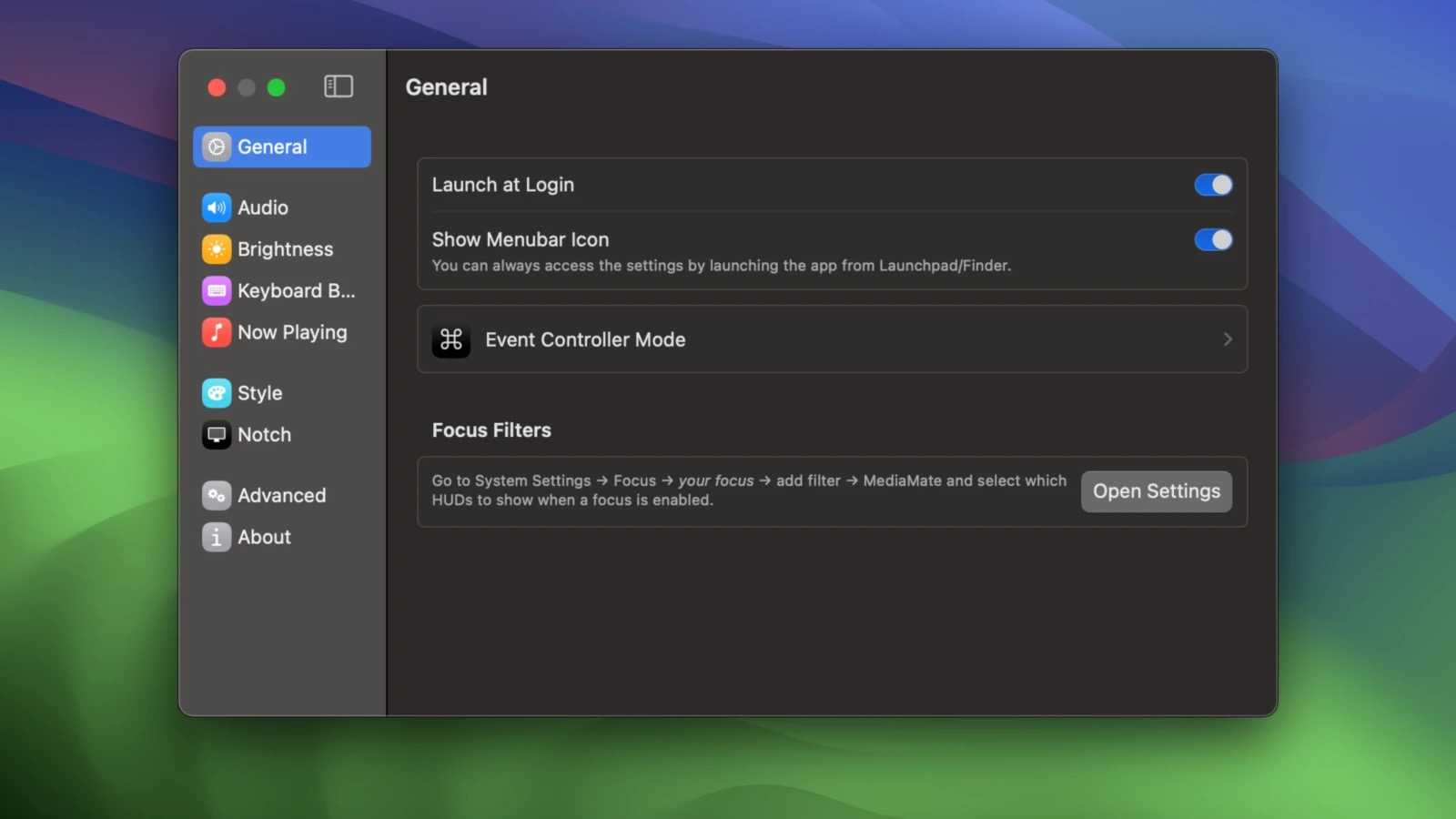Screen dimensions: 1456x819
Task: Select the Notch display icon
Action: pos(216,435)
